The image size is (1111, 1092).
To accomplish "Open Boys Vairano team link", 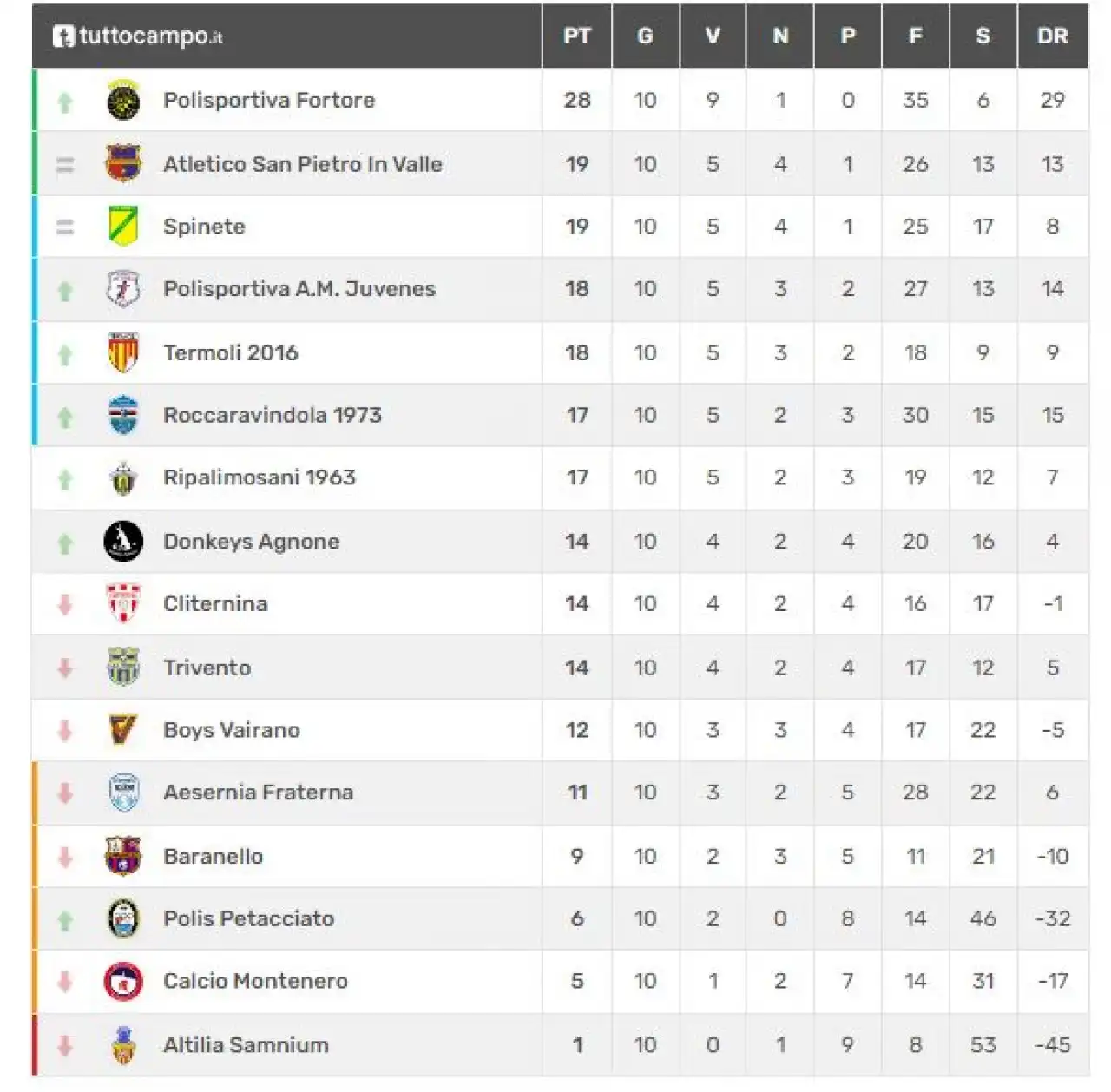I will pos(232,730).
